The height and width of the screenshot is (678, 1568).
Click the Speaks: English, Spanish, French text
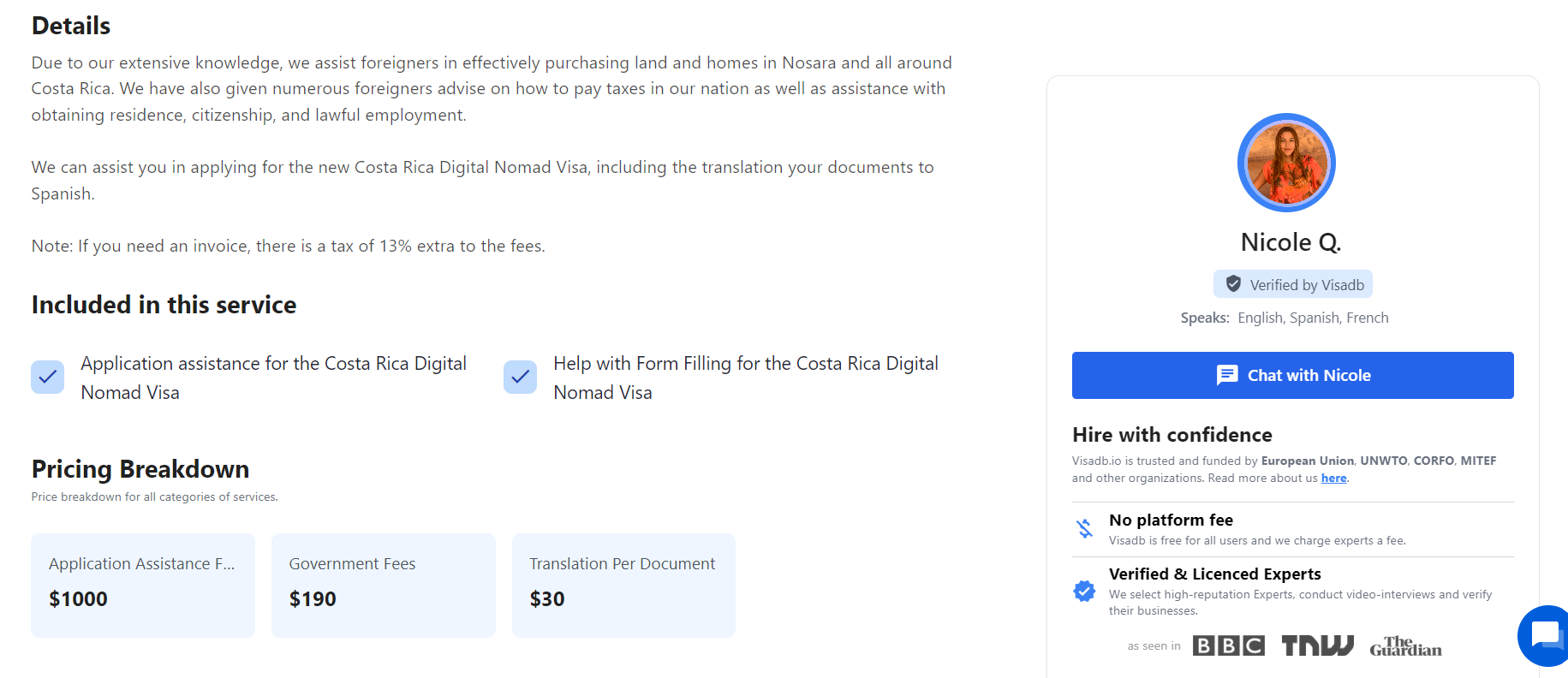[x=1285, y=318]
